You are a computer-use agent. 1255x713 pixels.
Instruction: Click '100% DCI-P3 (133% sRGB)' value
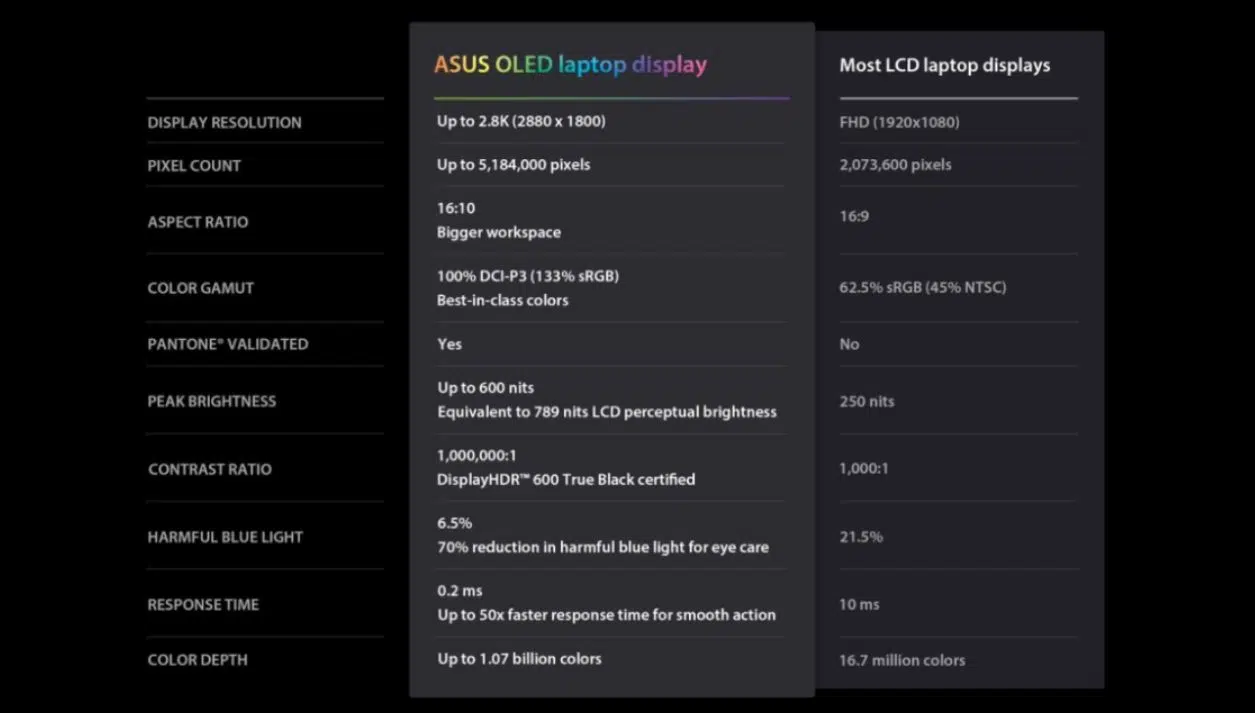click(528, 276)
